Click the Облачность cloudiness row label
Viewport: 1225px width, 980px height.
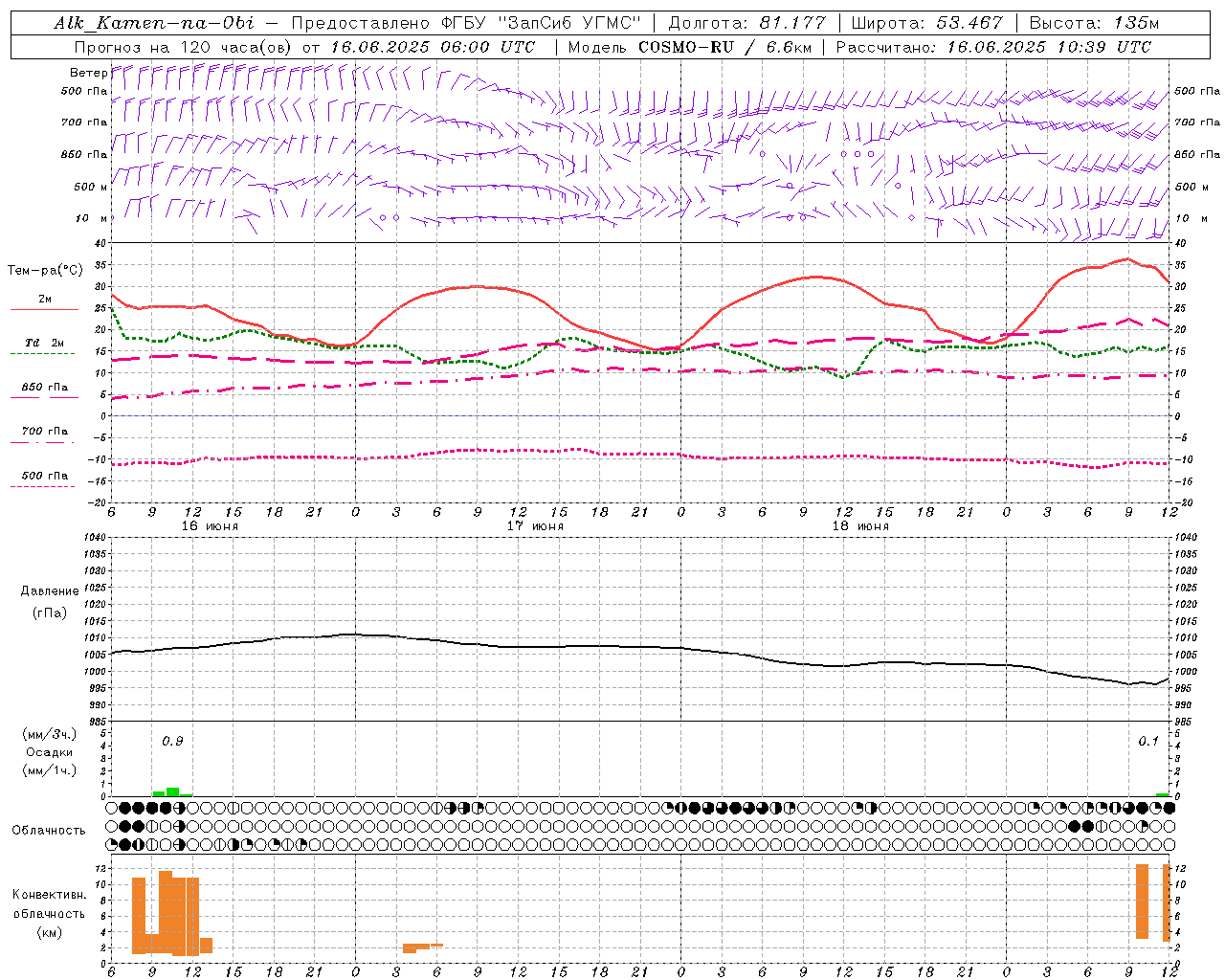[49, 830]
